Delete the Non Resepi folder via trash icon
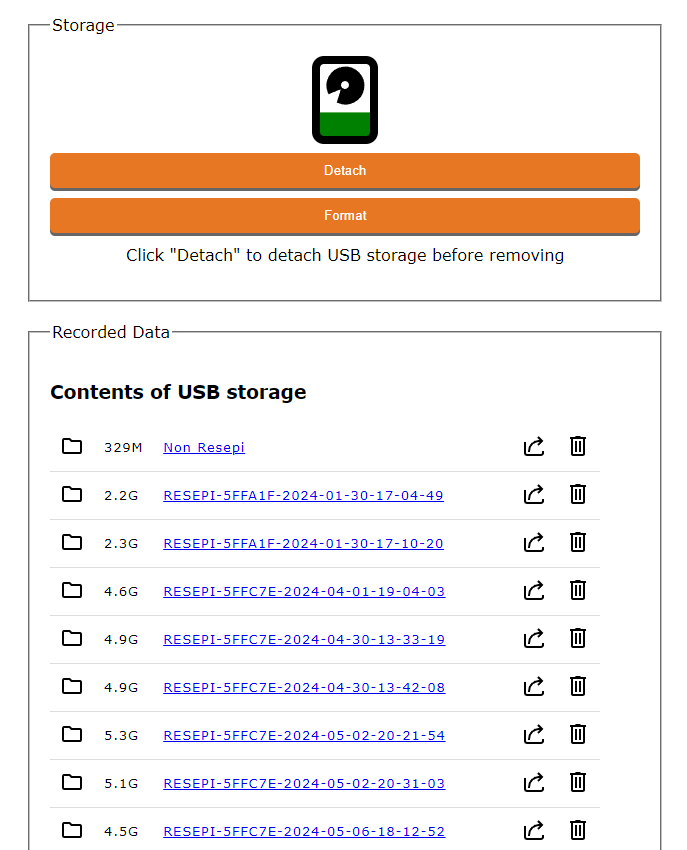This screenshot has height=850, width=687. [577, 446]
